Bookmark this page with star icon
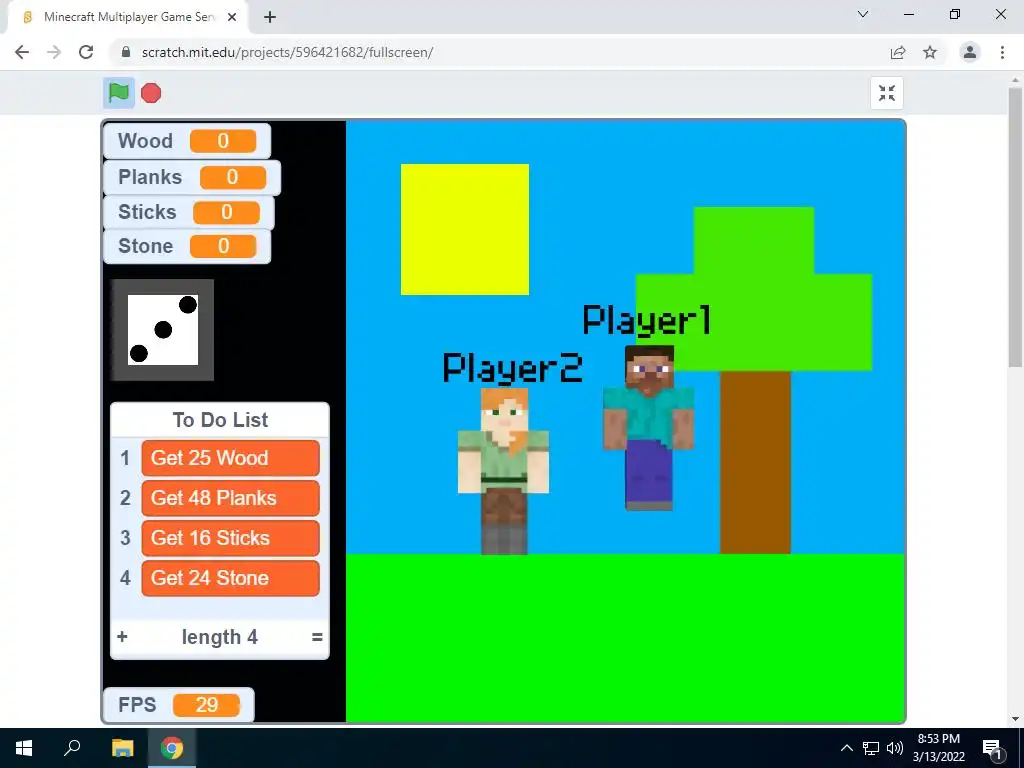This screenshot has height=768, width=1024. (x=930, y=52)
